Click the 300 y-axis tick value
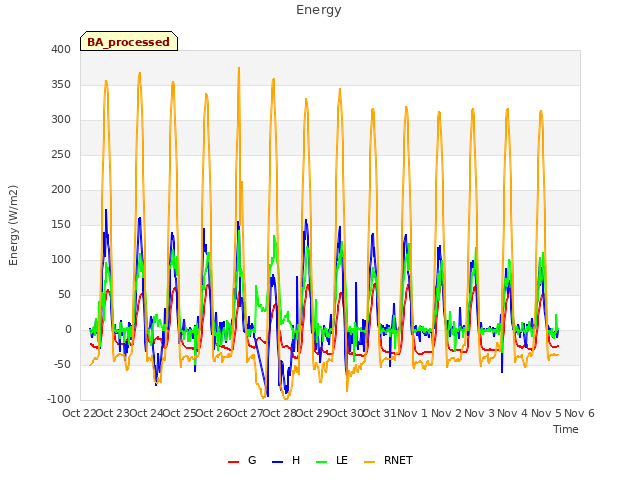The height and width of the screenshot is (480, 640). pos(61,120)
